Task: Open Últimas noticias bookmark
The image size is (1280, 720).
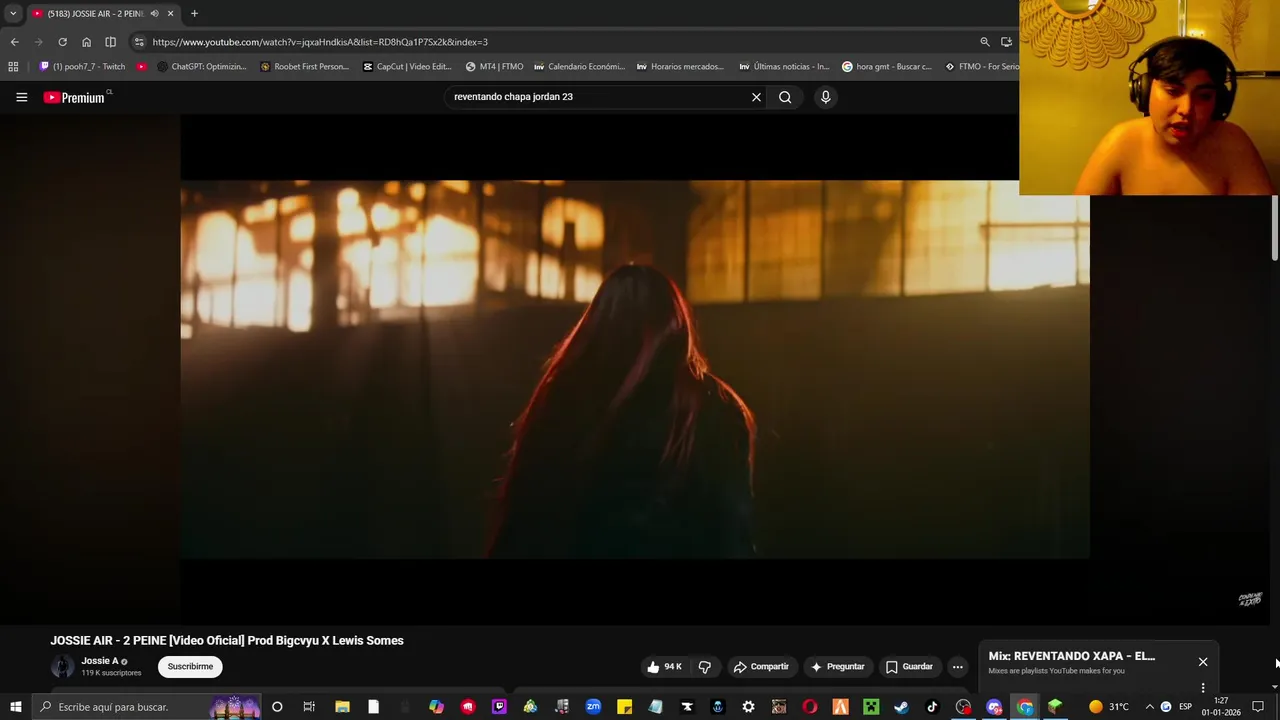Action: tap(784, 67)
